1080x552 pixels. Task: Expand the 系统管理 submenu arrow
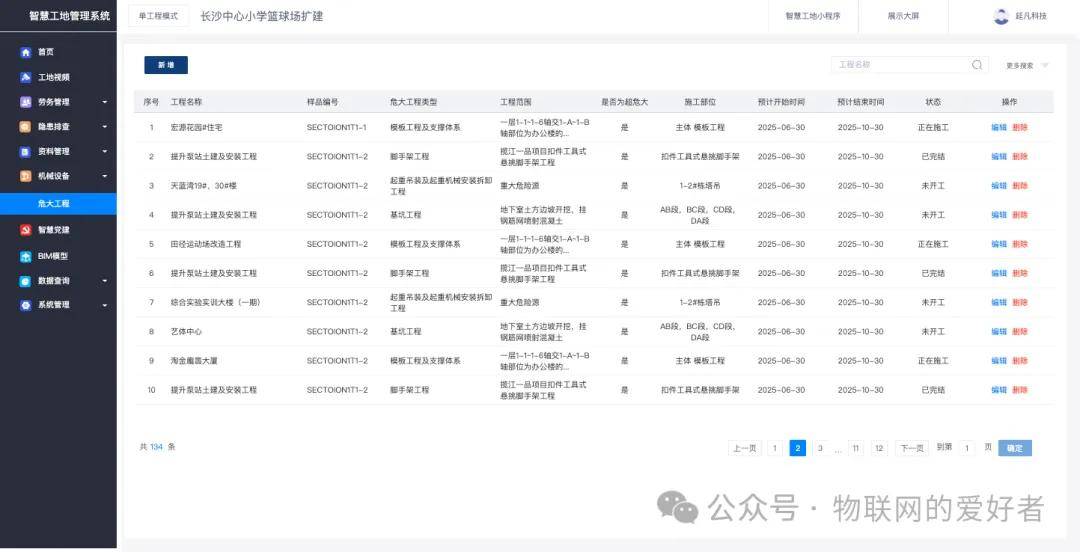[105, 305]
